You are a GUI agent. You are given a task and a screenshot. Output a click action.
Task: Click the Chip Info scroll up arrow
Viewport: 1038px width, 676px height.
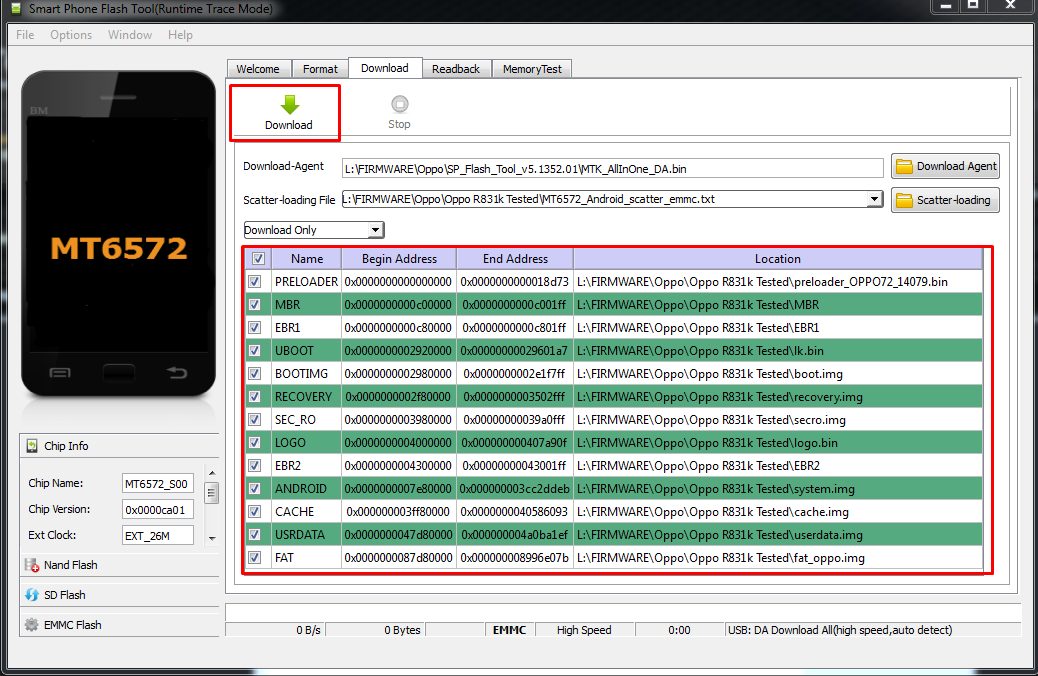212,473
